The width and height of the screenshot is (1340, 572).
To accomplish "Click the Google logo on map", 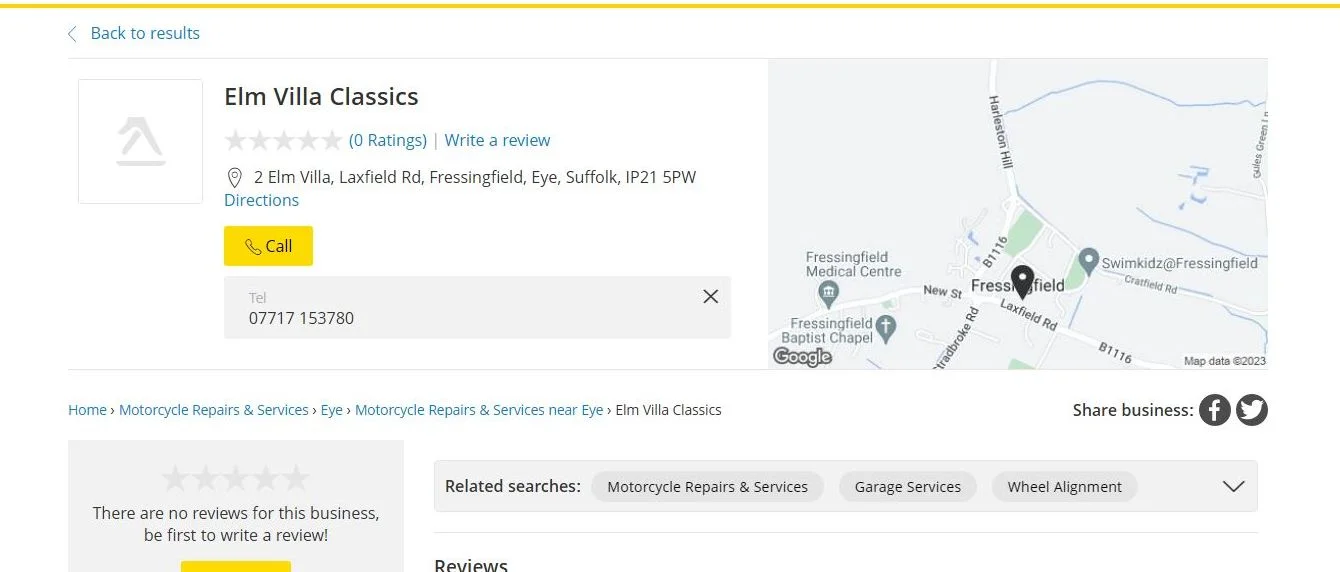I will [x=802, y=357].
